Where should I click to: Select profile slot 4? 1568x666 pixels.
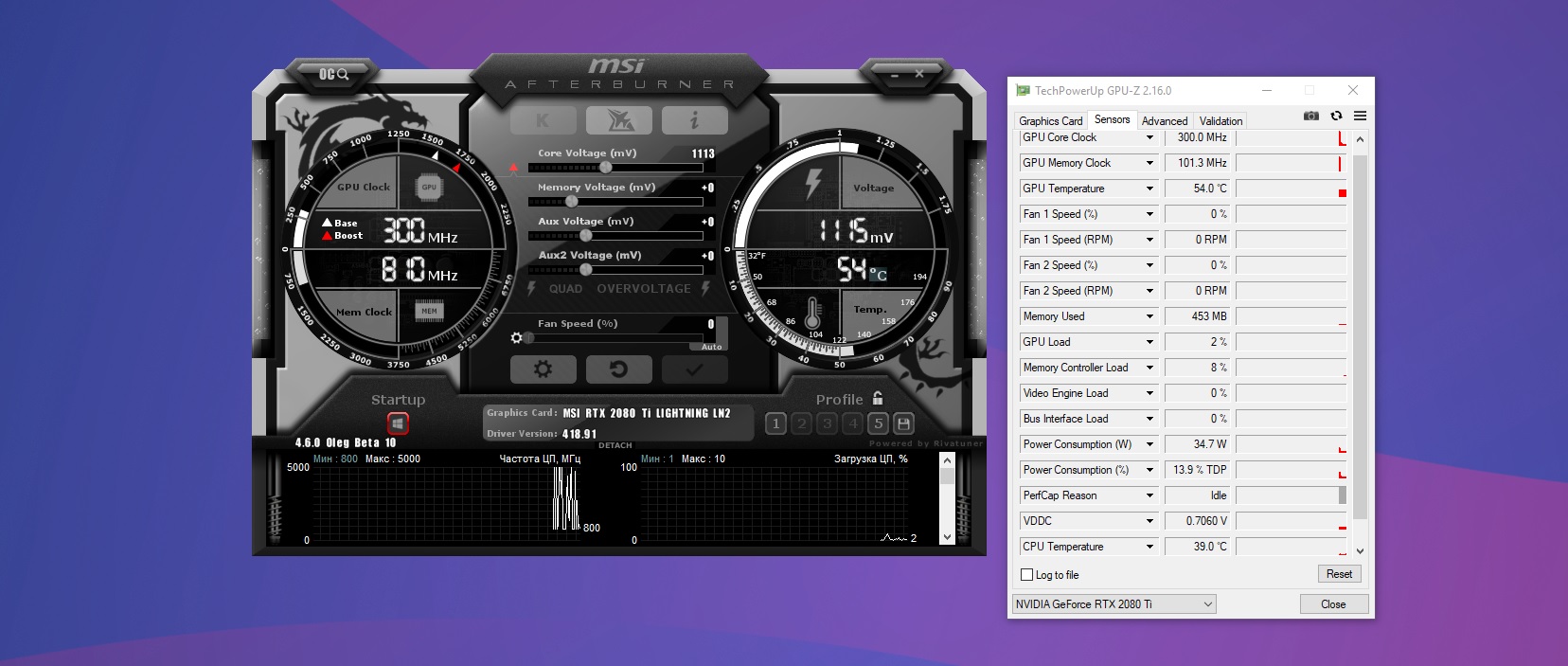[852, 423]
